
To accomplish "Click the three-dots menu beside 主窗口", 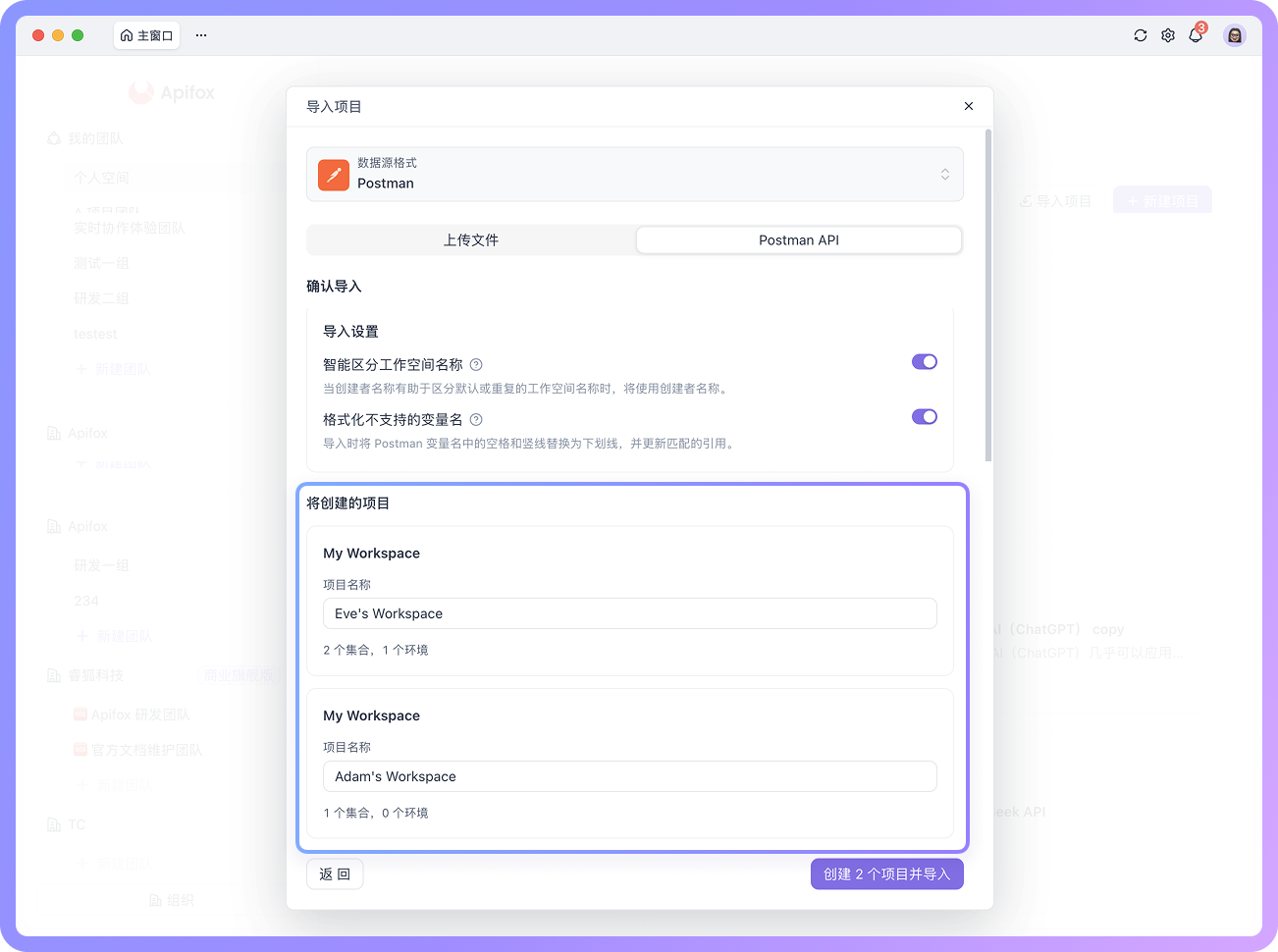I will 201,35.
